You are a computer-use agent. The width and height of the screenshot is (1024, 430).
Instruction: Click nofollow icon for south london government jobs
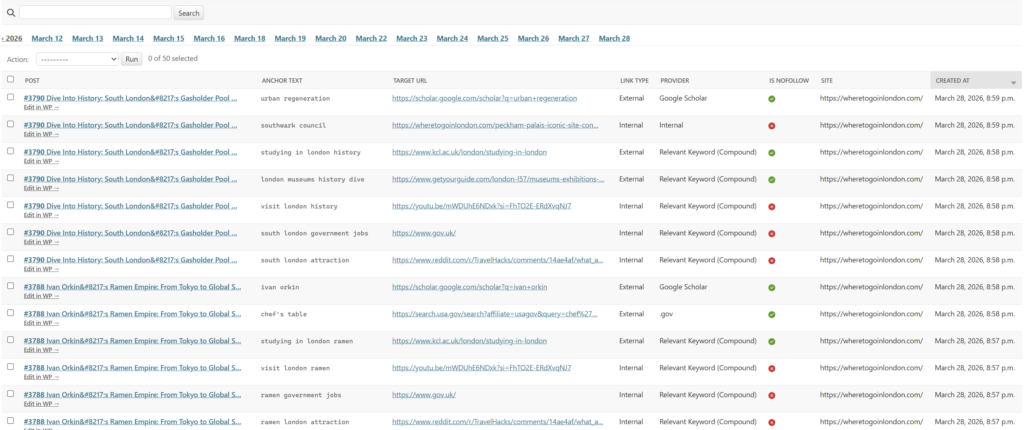coord(771,233)
